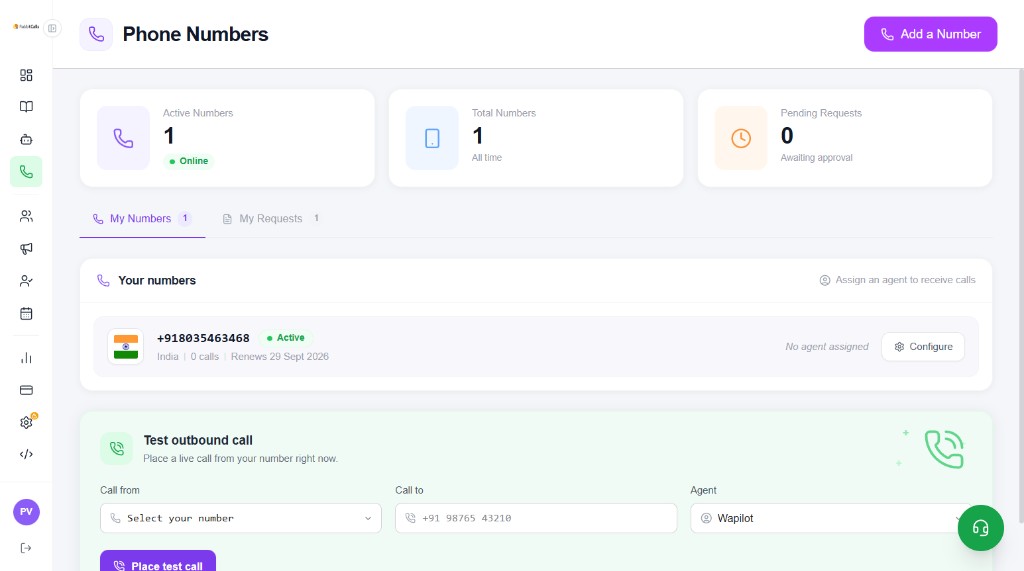Click the 'Test outbound call' heading
The width and height of the screenshot is (1024, 571).
(198, 440)
